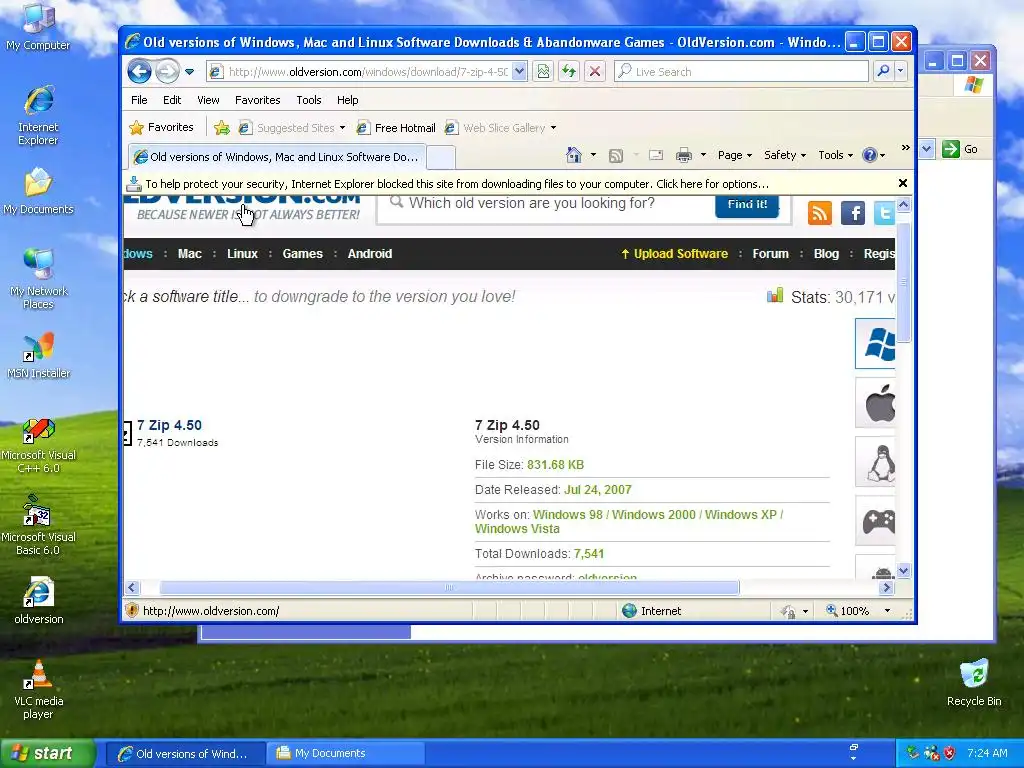1024x768 pixels.
Task: Open the File menu
Action: tap(139, 100)
